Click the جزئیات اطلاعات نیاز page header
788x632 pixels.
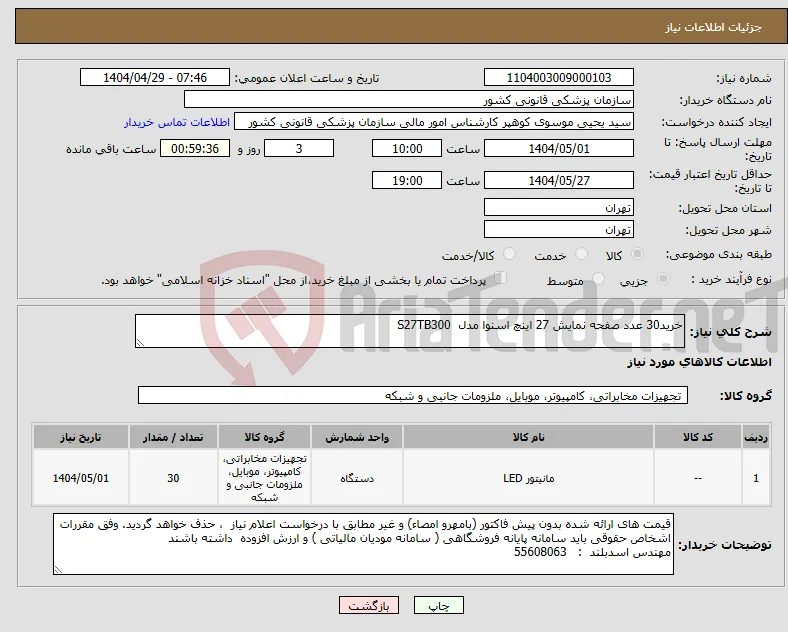pyautogui.click(x=714, y=27)
